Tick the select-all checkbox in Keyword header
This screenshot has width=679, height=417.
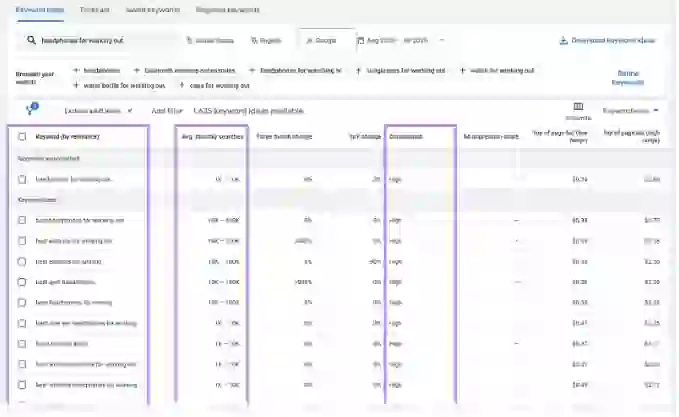click(22, 136)
